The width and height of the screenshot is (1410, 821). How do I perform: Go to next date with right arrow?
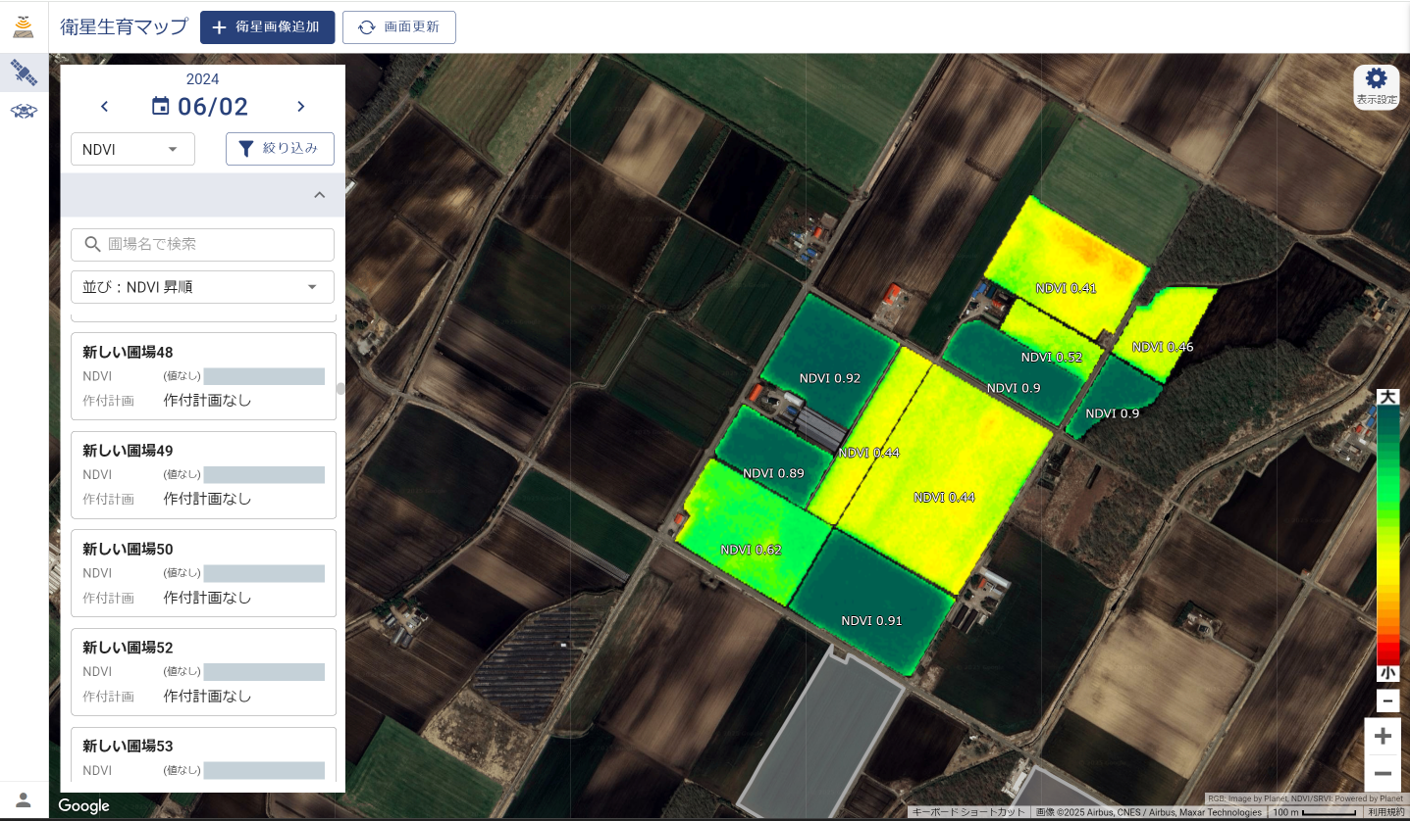click(301, 107)
